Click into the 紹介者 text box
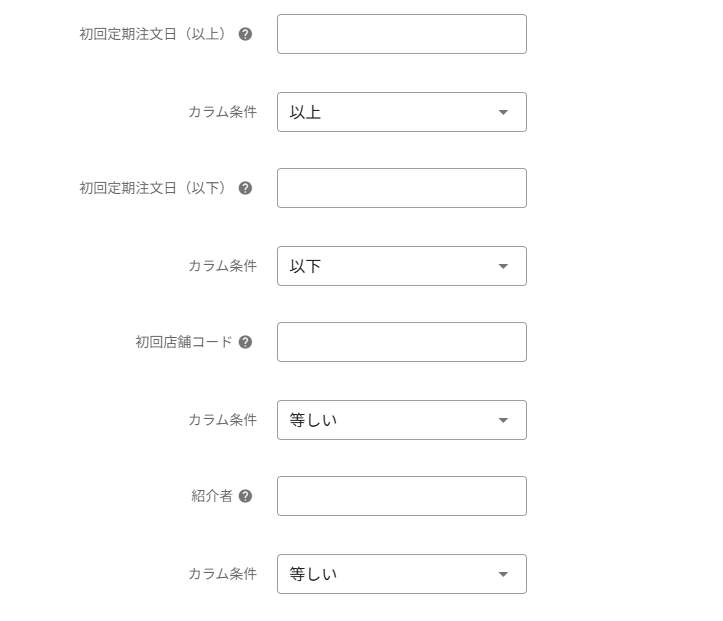This screenshot has height=621, width=723. click(401, 496)
